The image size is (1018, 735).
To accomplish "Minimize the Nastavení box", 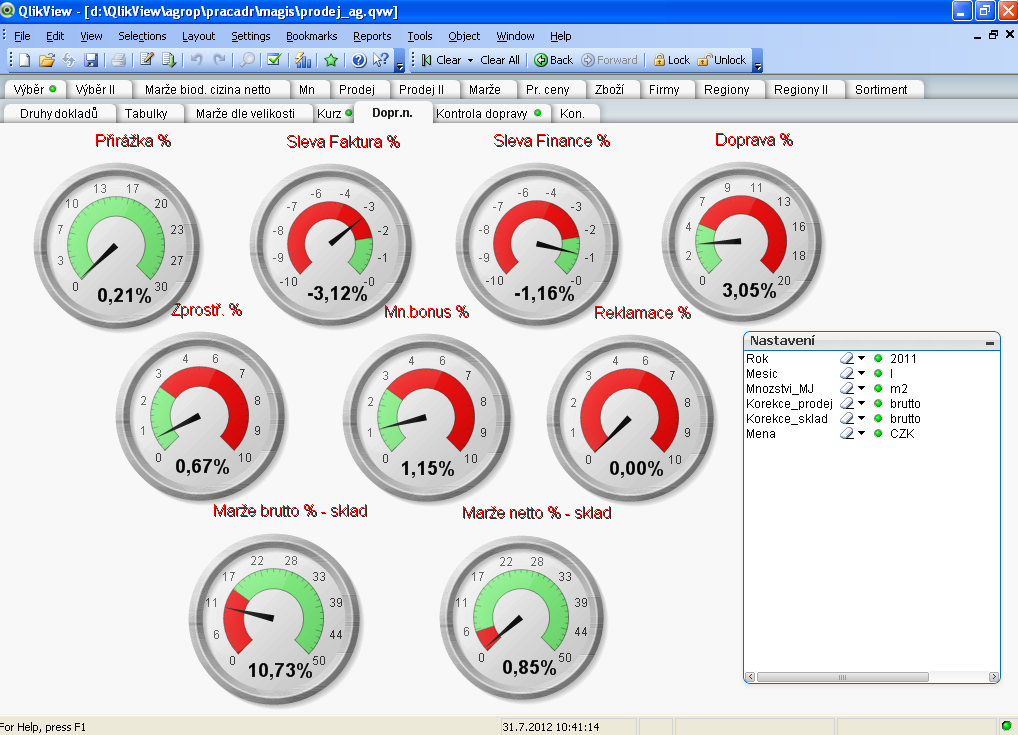I will (989, 342).
